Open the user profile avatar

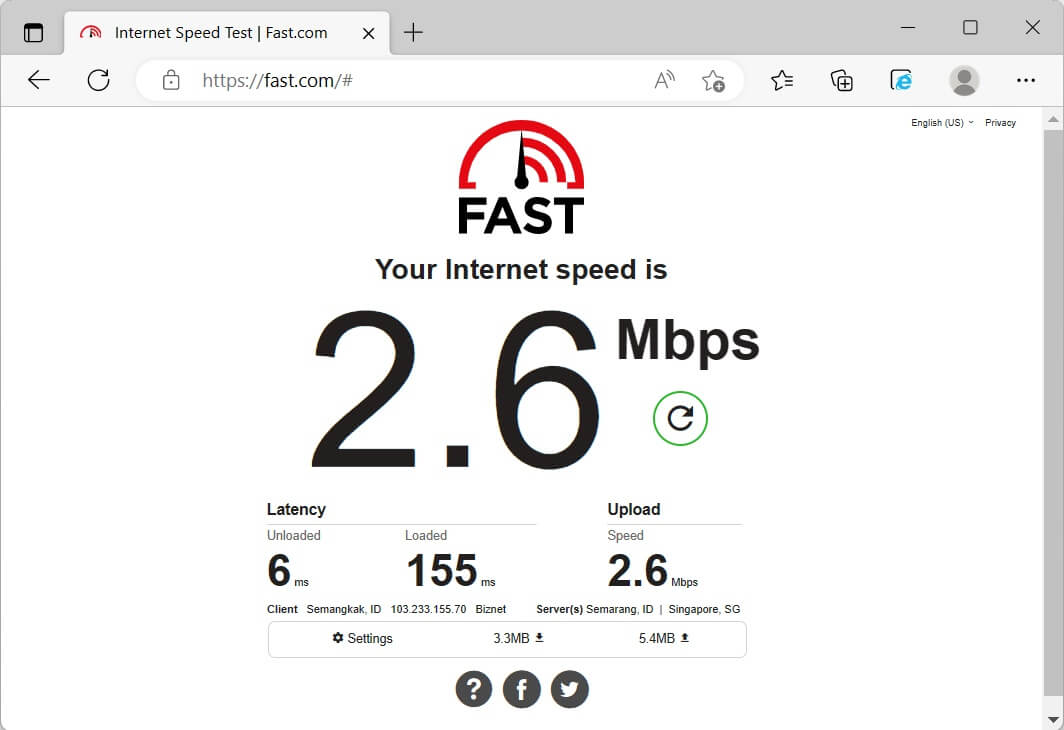pos(964,81)
